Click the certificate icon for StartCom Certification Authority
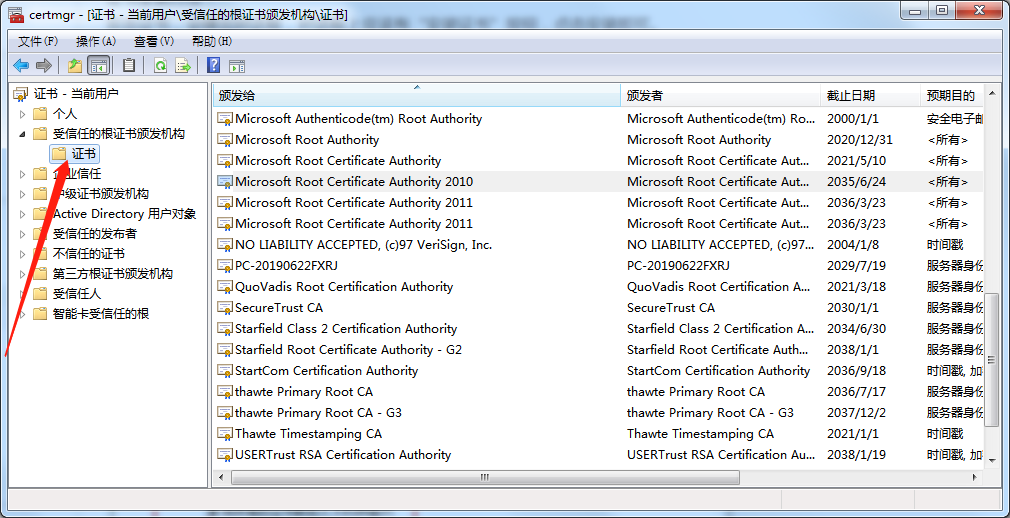This screenshot has width=1010, height=518. (x=225, y=371)
